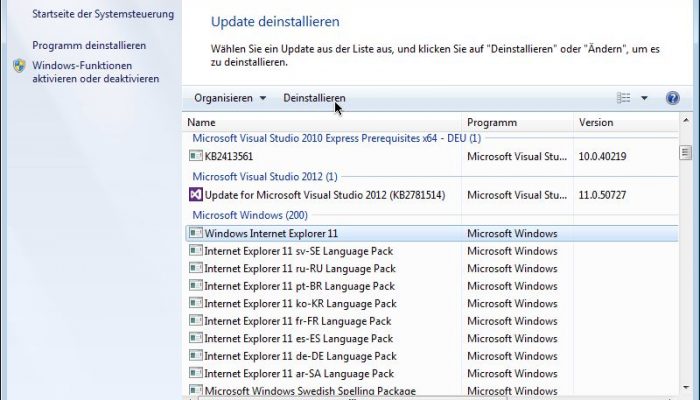Click icon of the ar-SA Language Pack row
The width and height of the screenshot is (700, 400).
196,372
